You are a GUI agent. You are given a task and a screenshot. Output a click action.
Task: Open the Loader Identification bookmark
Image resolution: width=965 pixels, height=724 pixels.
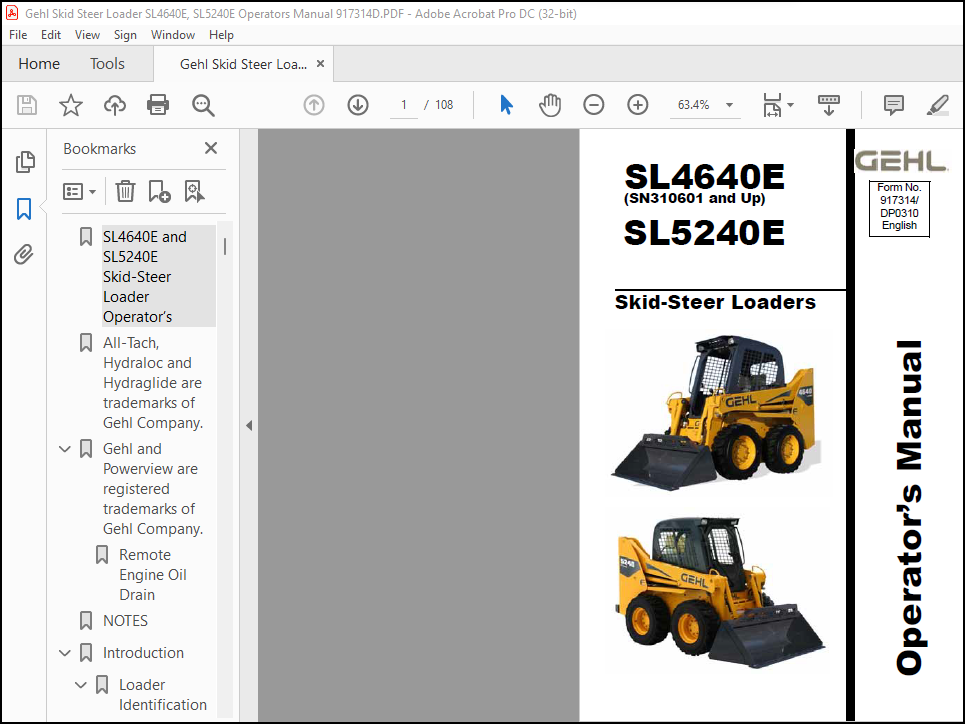(x=162, y=694)
